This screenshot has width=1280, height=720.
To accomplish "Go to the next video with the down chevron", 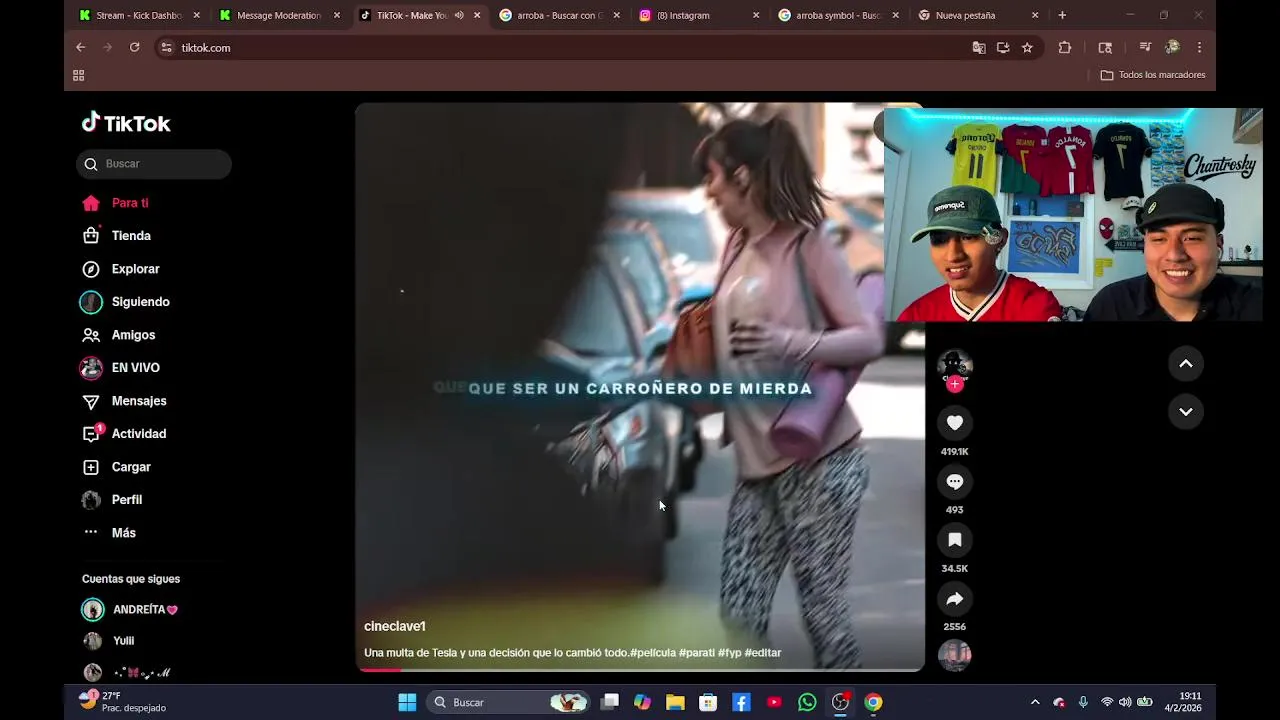I will [1186, 411].
